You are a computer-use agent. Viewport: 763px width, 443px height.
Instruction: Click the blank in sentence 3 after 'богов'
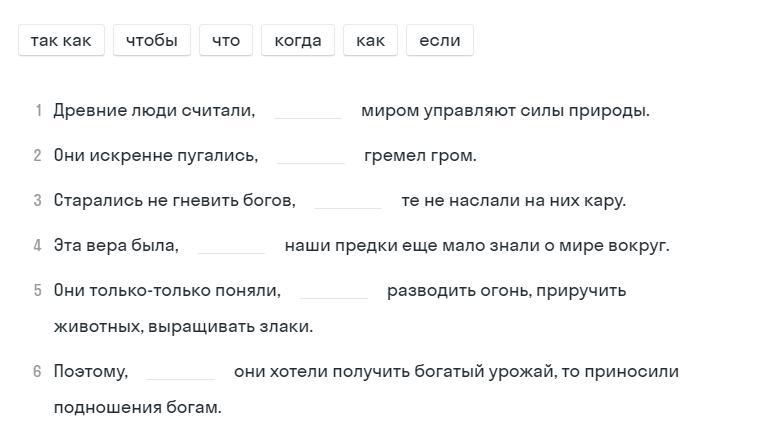tap(348, 201)
